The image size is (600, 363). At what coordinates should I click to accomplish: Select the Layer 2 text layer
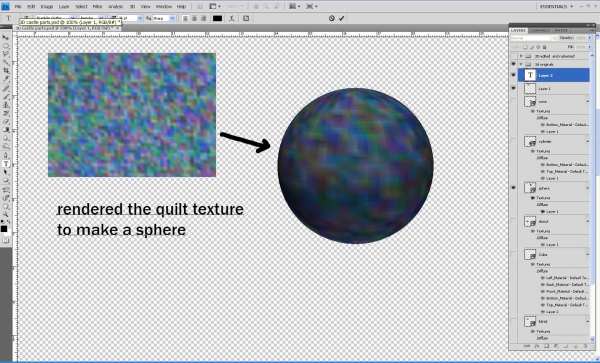pyautogui.click(x=554, y=75)
